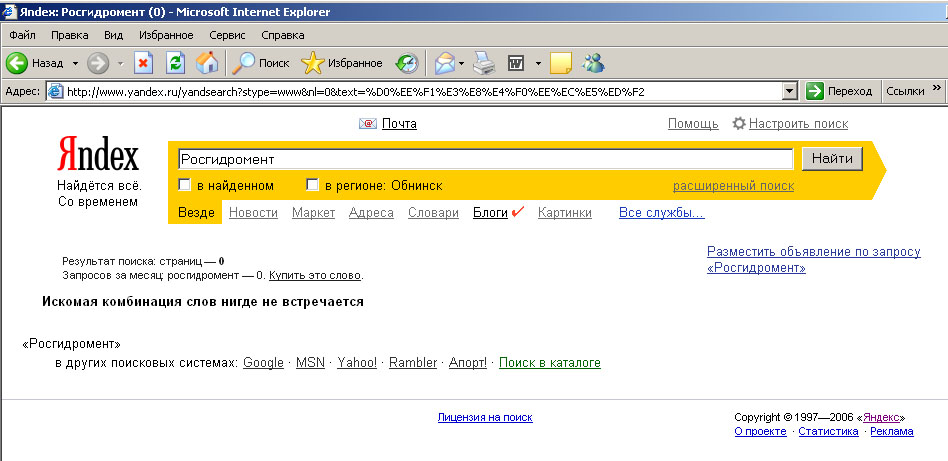Open the Правка menu

click(x=70, y=35)
